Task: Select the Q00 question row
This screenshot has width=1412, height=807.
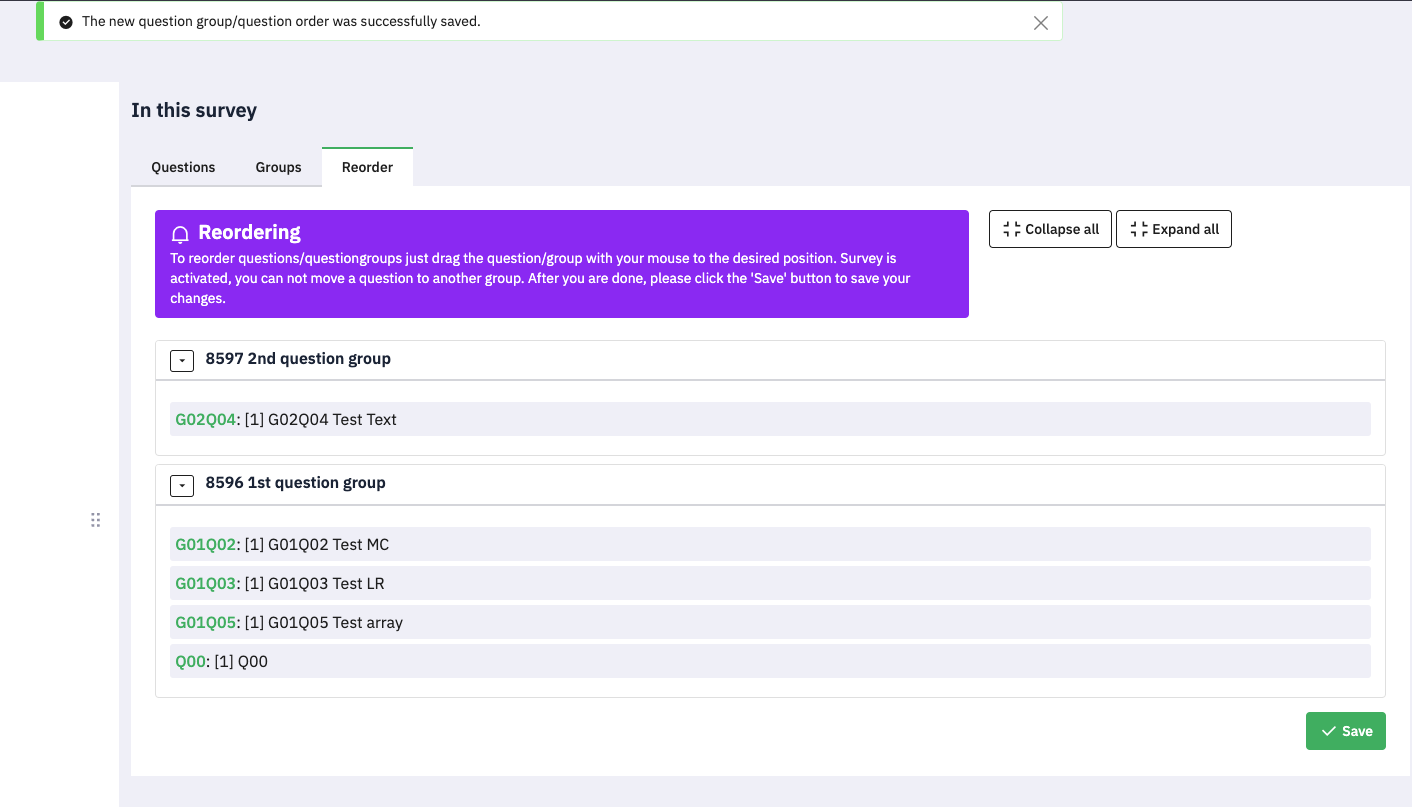Action: 769,661
